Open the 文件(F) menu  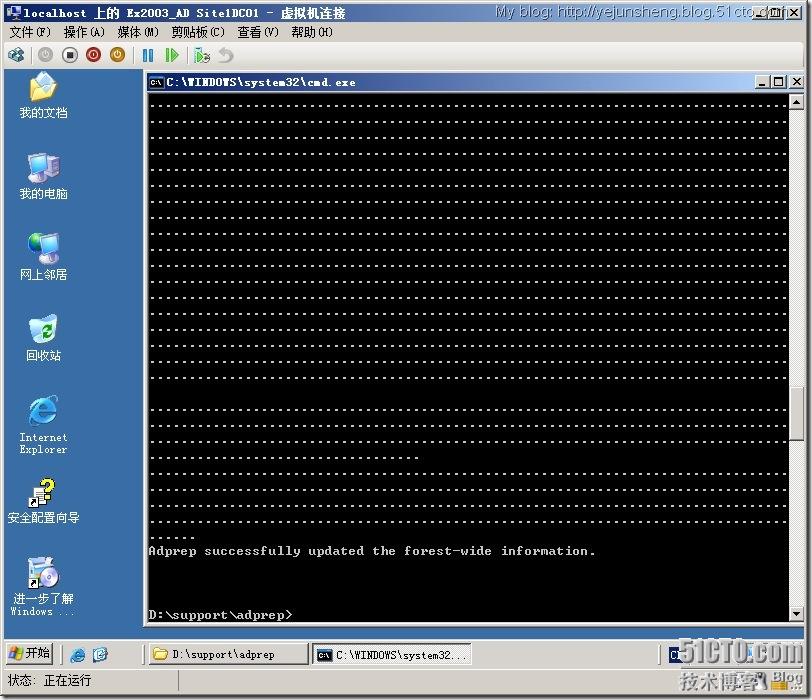pos(30,32)
